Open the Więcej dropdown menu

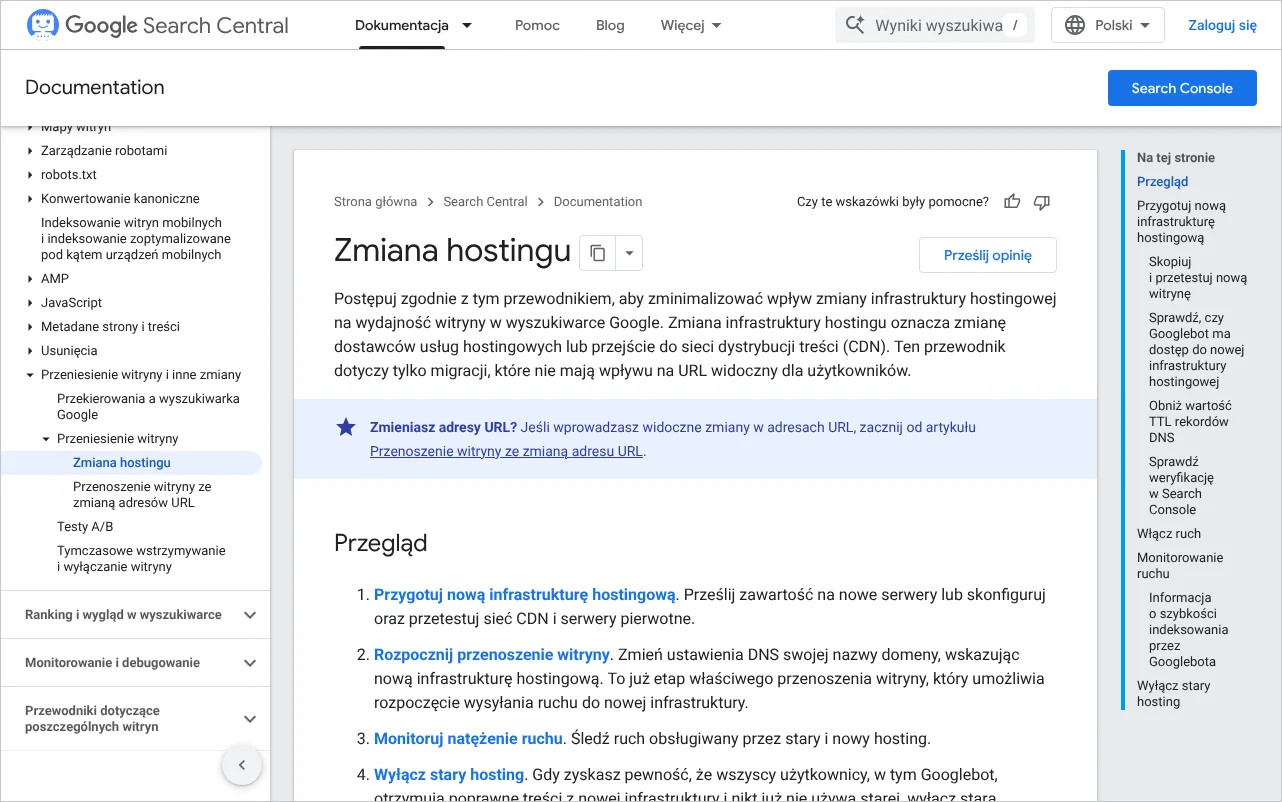pyautogui.click(x=691, y=25)
